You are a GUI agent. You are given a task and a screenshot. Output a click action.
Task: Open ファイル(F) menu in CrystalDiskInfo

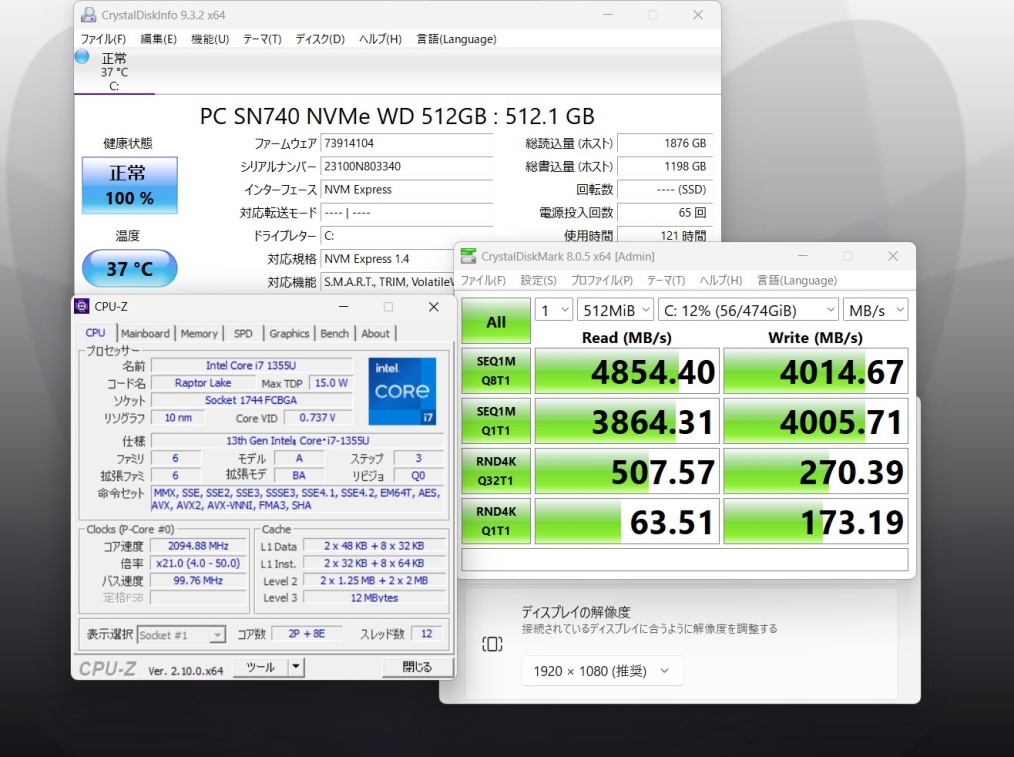[x=103, y=39]
